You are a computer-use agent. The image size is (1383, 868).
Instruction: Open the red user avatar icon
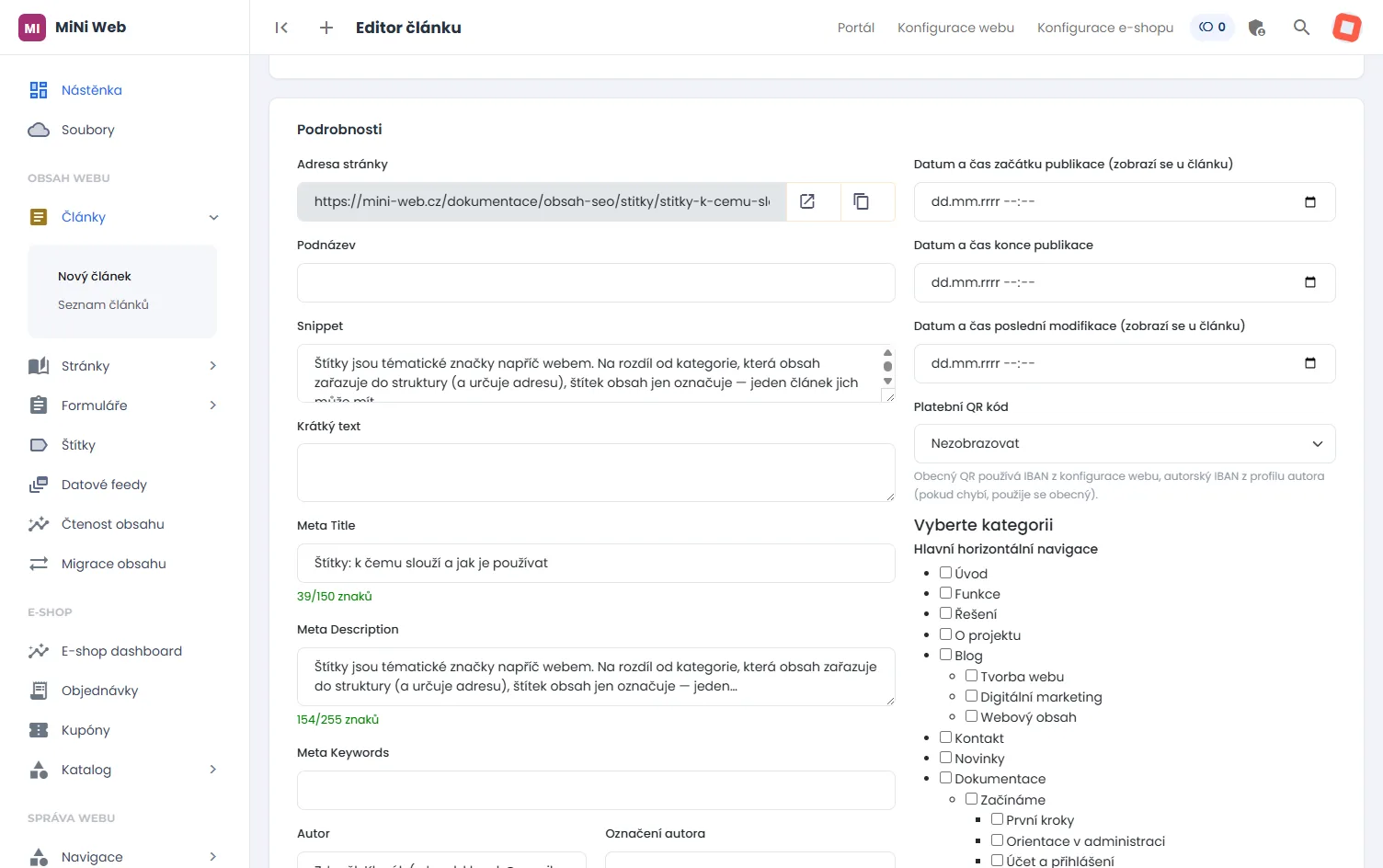tap(1346, 28)
